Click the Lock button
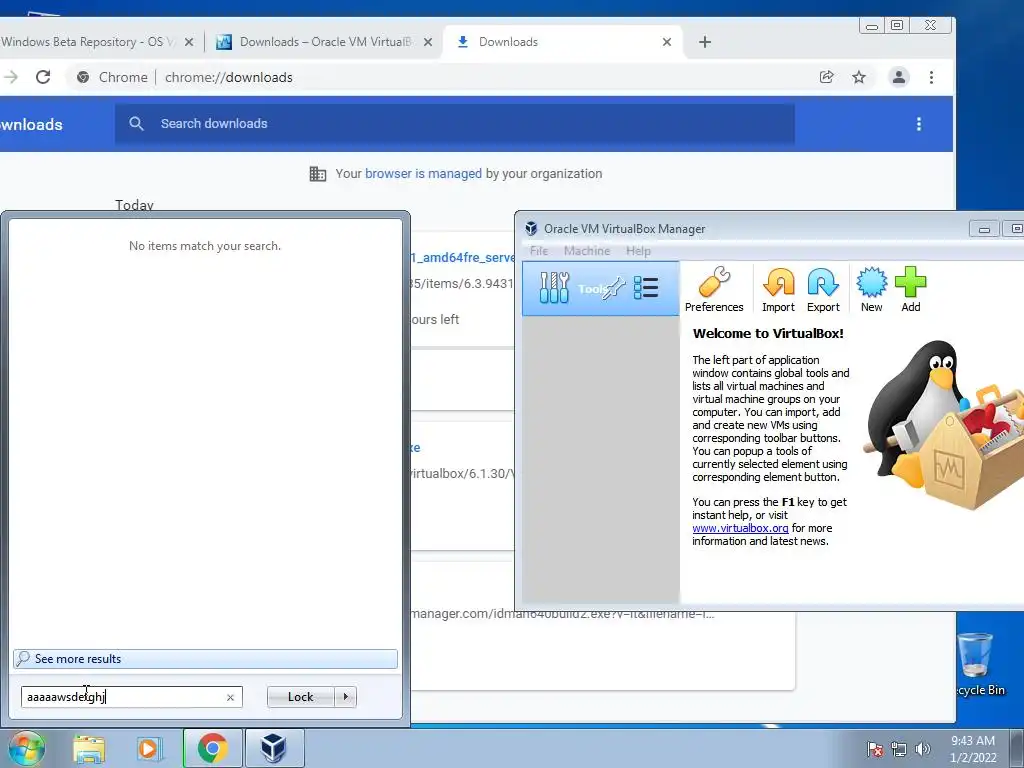Image resolution: width=1024 pixels, height=768 pixels. pyautogui.click(x=300, y=697)
